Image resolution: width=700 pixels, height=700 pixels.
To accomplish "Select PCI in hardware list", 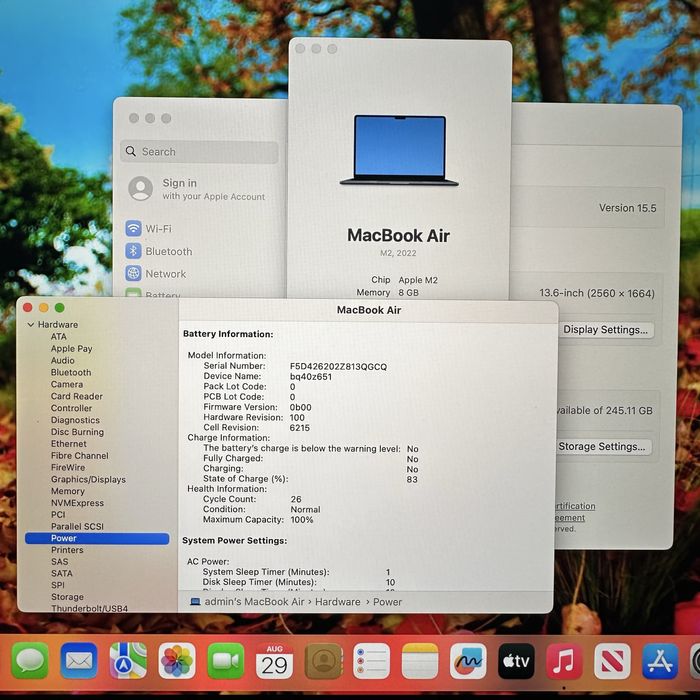I will 58,514.
